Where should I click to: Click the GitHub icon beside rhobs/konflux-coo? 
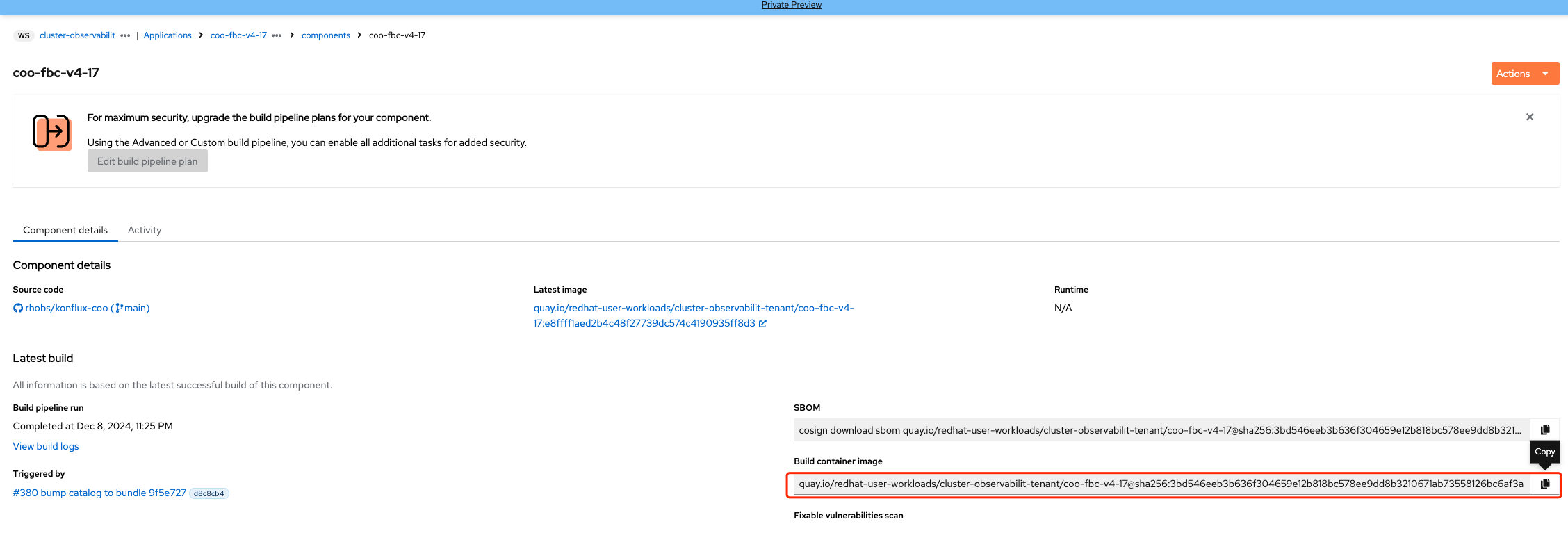pyautogui.click(x=18, y=308)
